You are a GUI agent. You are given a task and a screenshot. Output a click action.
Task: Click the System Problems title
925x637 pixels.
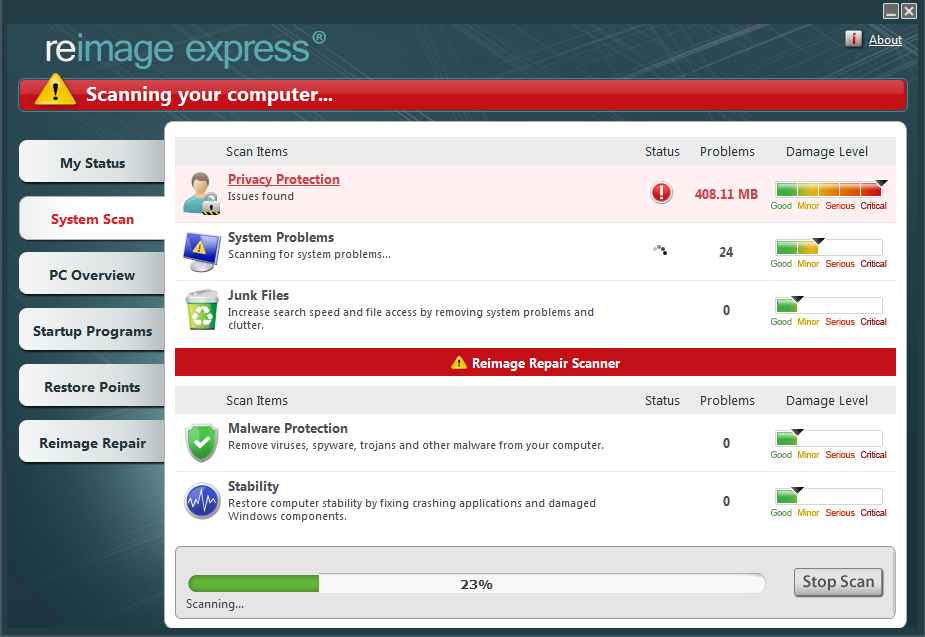281,237
